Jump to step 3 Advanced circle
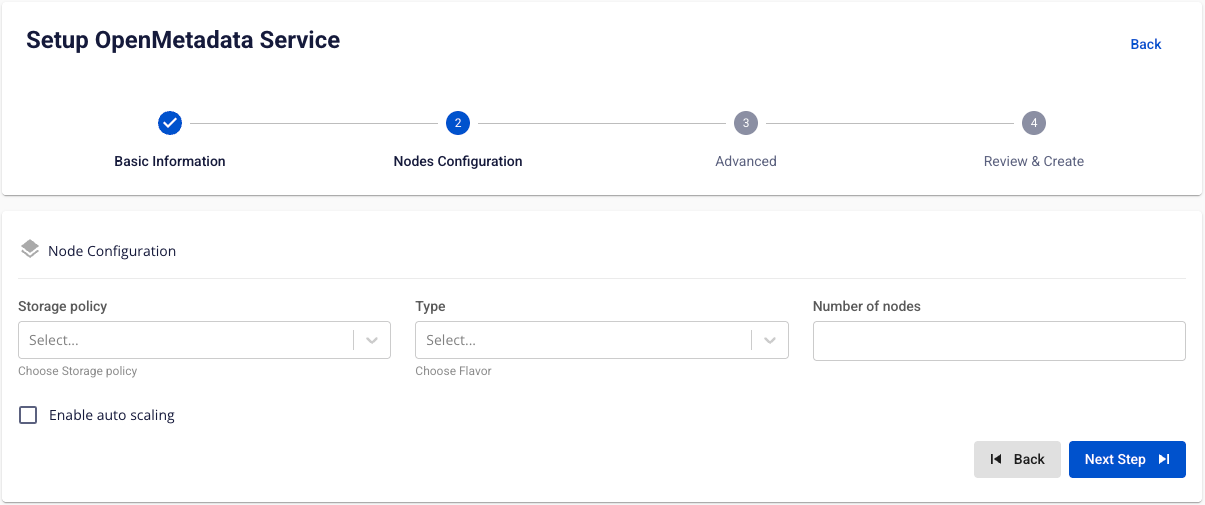Image resolution: width=1205 pixels, height=505 pixels. pyautogui.click(x=746, y=123)
